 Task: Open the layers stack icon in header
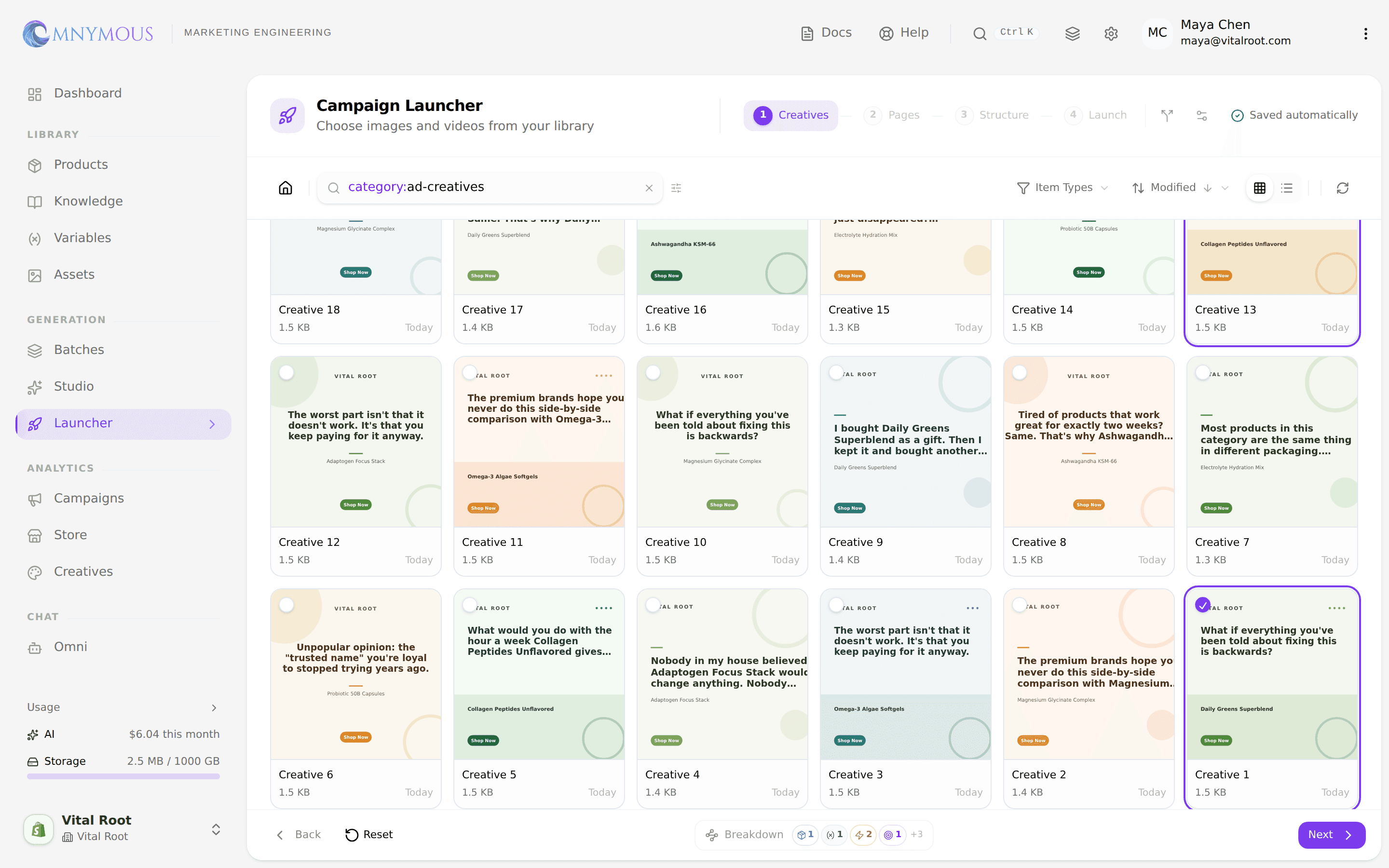click(x=1072, y=33)
